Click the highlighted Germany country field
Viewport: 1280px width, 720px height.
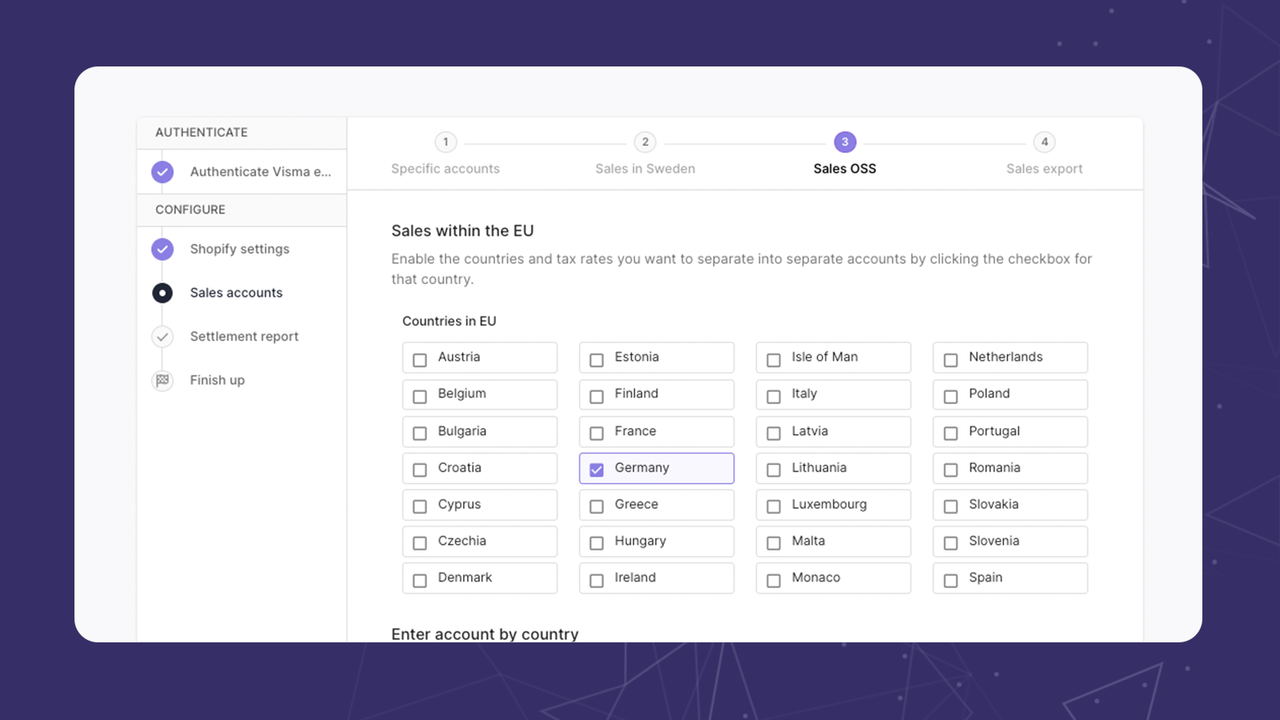[x=656, y=468]
